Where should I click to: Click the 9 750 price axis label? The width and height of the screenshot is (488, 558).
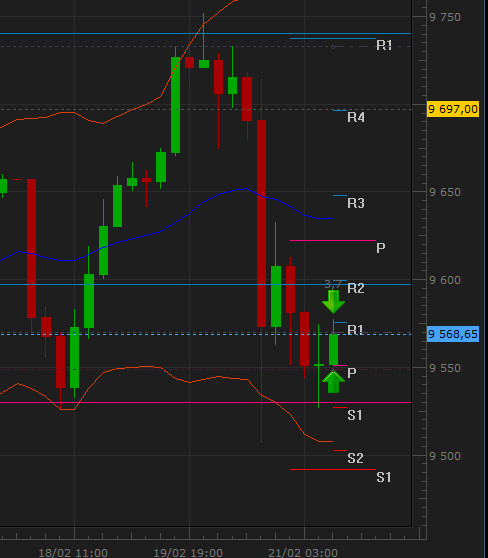coord(445,17)
